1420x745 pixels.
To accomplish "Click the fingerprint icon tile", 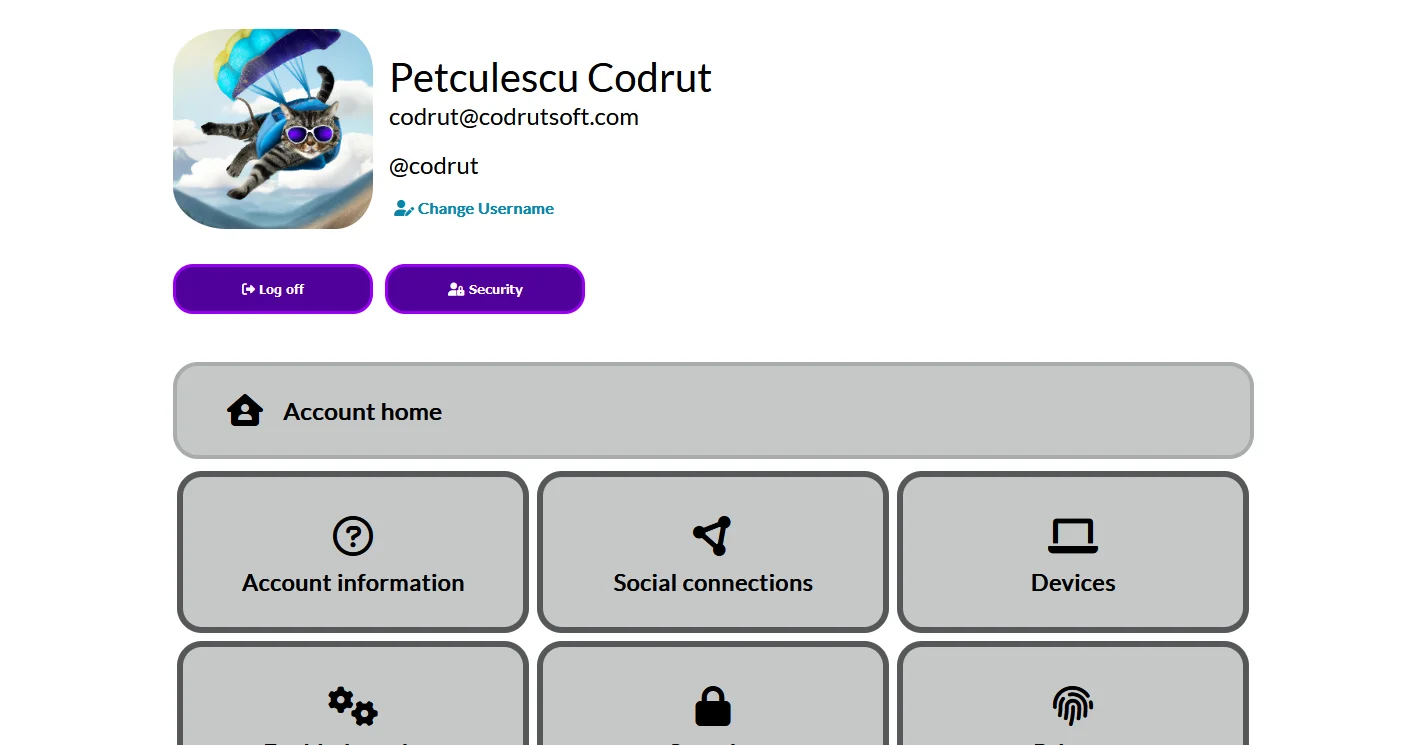I will tap(1073, 706).
